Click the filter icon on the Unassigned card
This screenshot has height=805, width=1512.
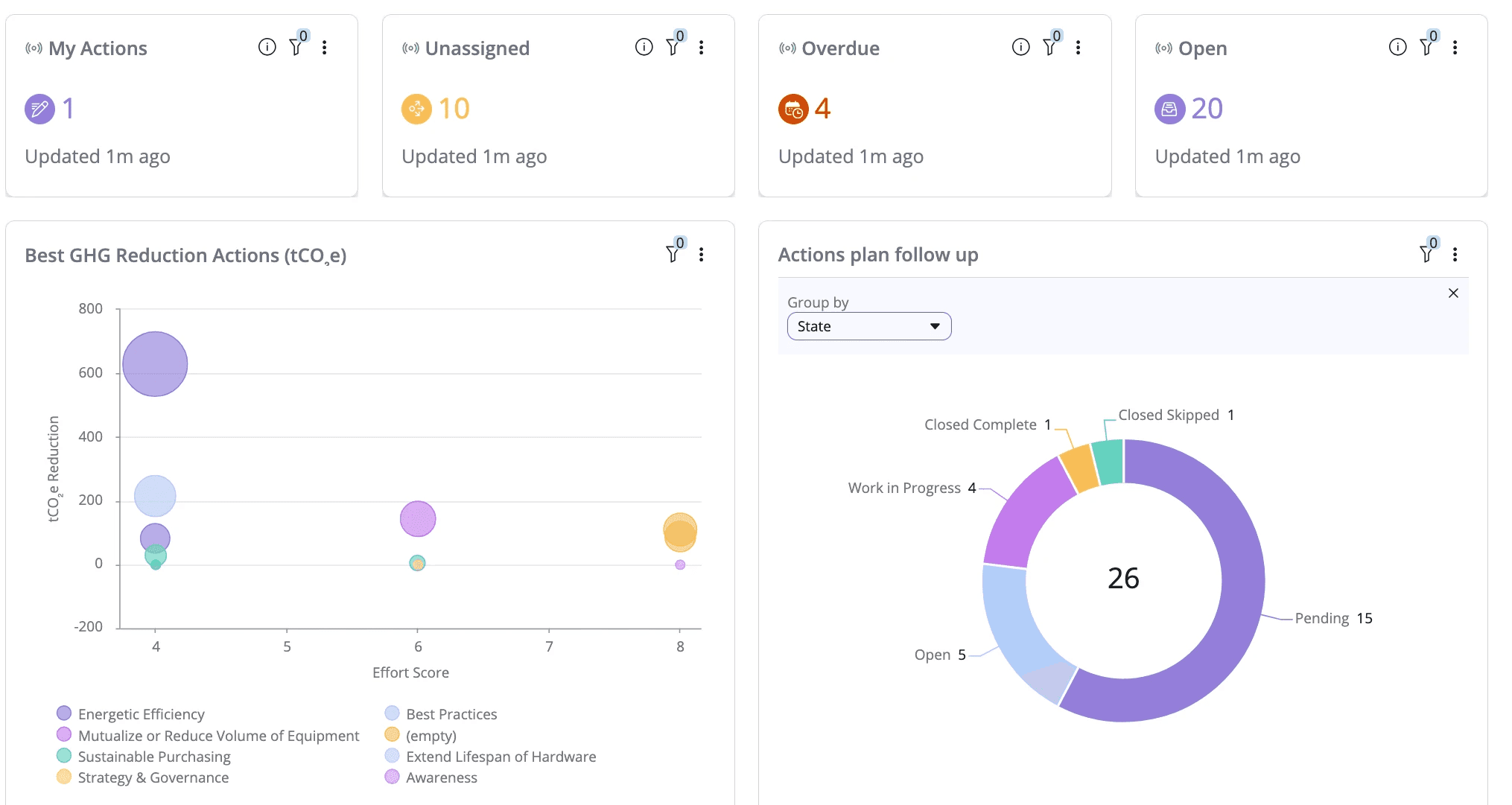point(673,46)
